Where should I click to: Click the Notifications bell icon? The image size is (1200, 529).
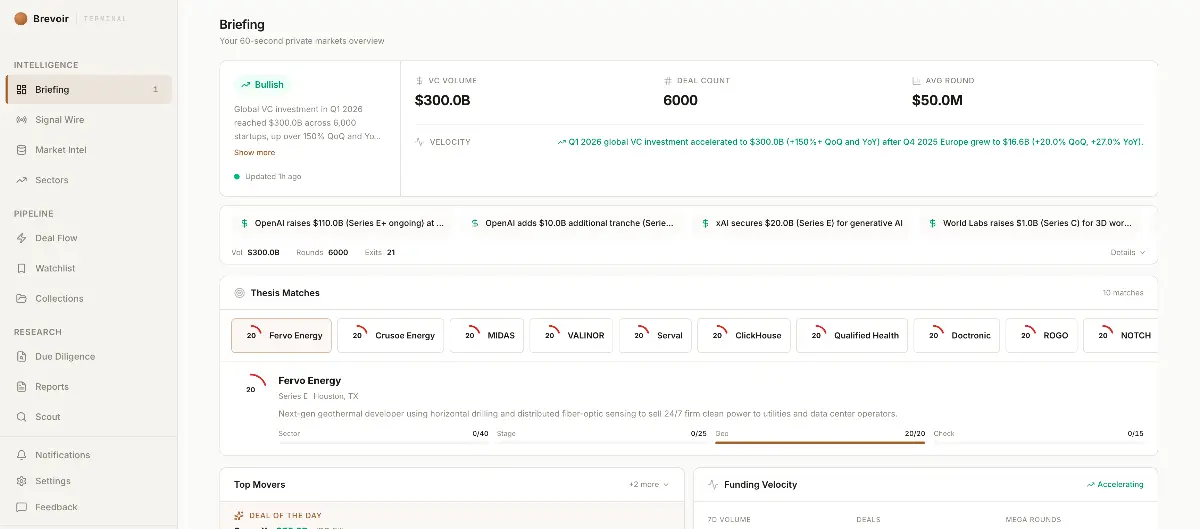[x=22, y=454]
